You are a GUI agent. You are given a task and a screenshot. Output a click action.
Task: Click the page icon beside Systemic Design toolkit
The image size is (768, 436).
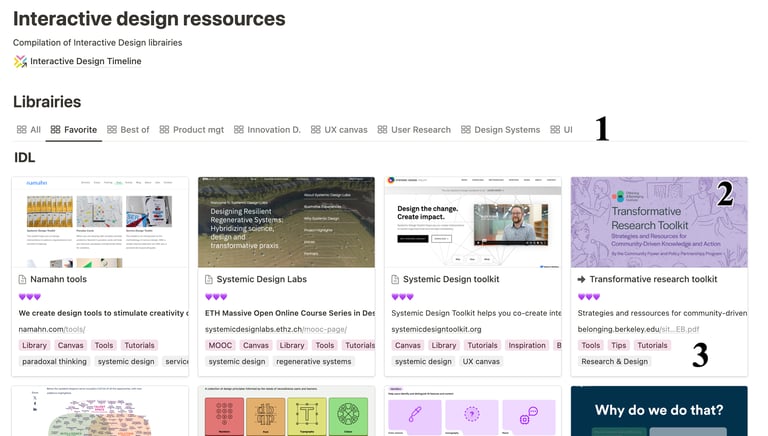point(395,280)
